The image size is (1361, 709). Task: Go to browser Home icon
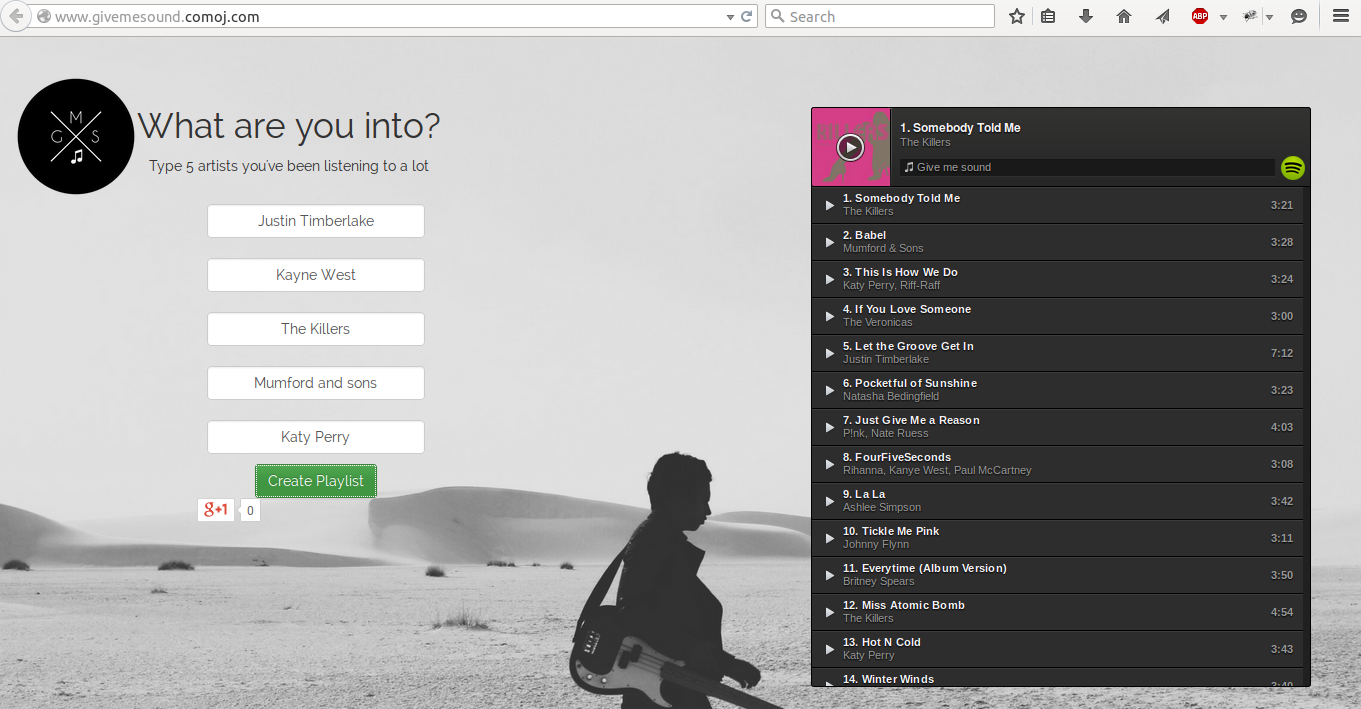click(1124, 16)
